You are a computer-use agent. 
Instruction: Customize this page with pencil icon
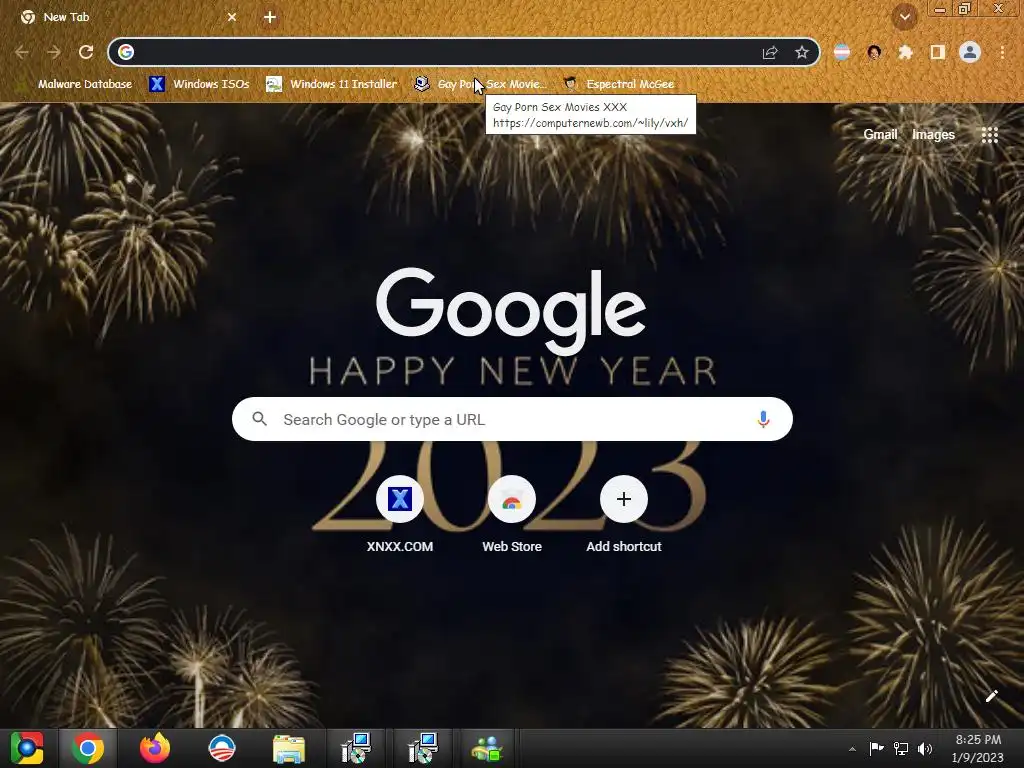pos(991,696)
